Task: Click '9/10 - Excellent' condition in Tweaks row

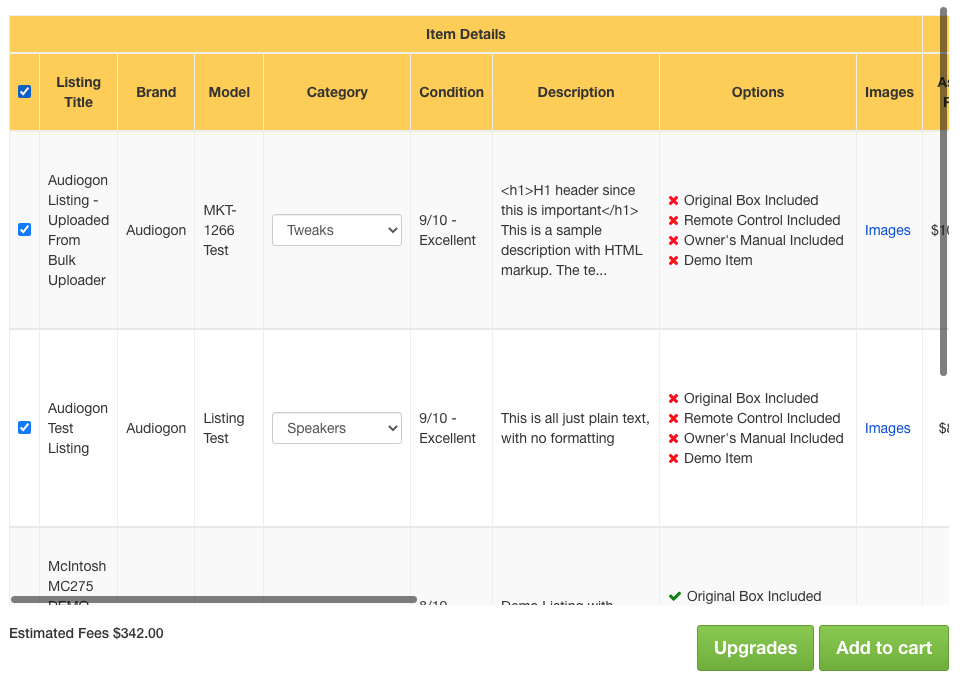Action: click(447, 230)
